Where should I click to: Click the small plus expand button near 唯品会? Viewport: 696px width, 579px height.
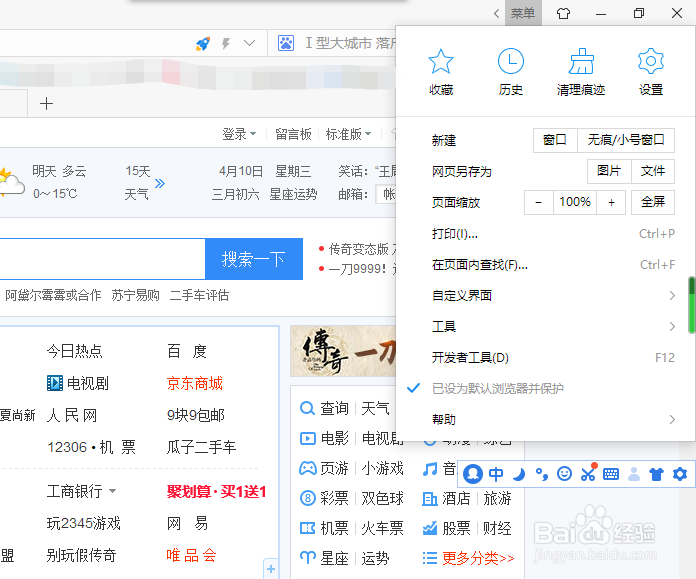pos(271,569)
